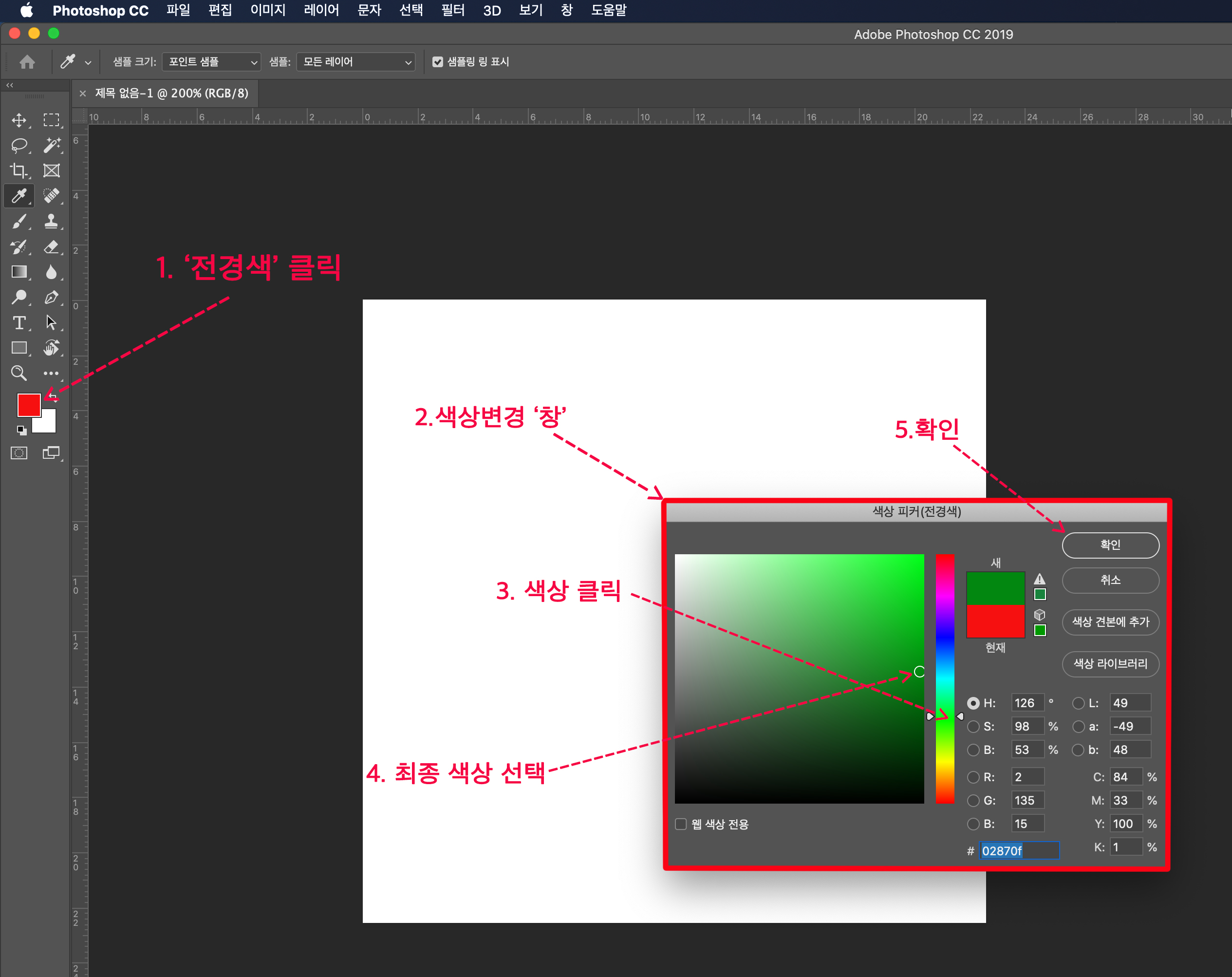
Task: Open the 샘플 크기 dropdown
Action: (211, 62)
